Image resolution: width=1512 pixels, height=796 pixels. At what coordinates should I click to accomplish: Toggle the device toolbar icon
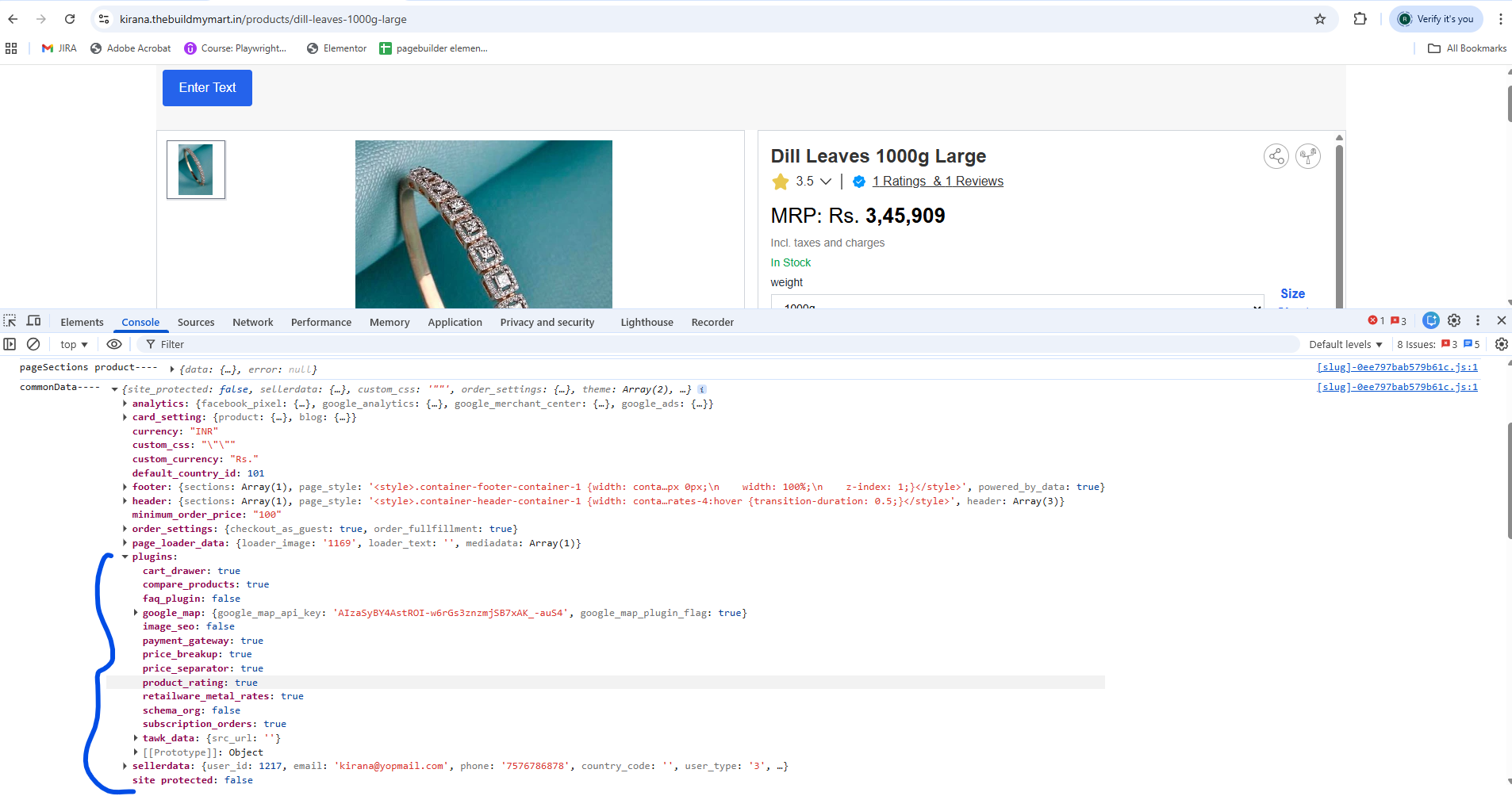tap(33, 321)
